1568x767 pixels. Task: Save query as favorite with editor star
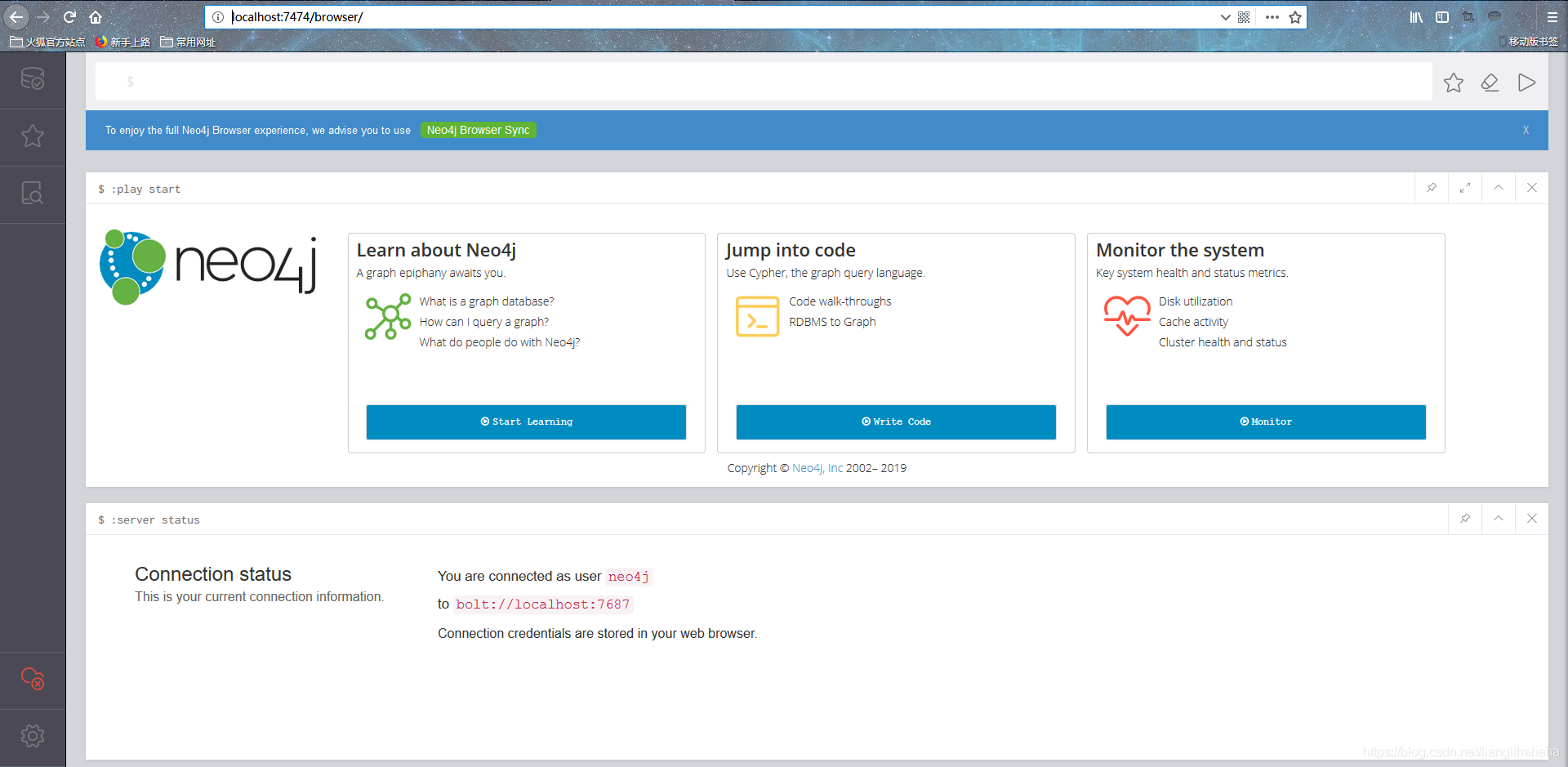click(x=1454, y=82)
